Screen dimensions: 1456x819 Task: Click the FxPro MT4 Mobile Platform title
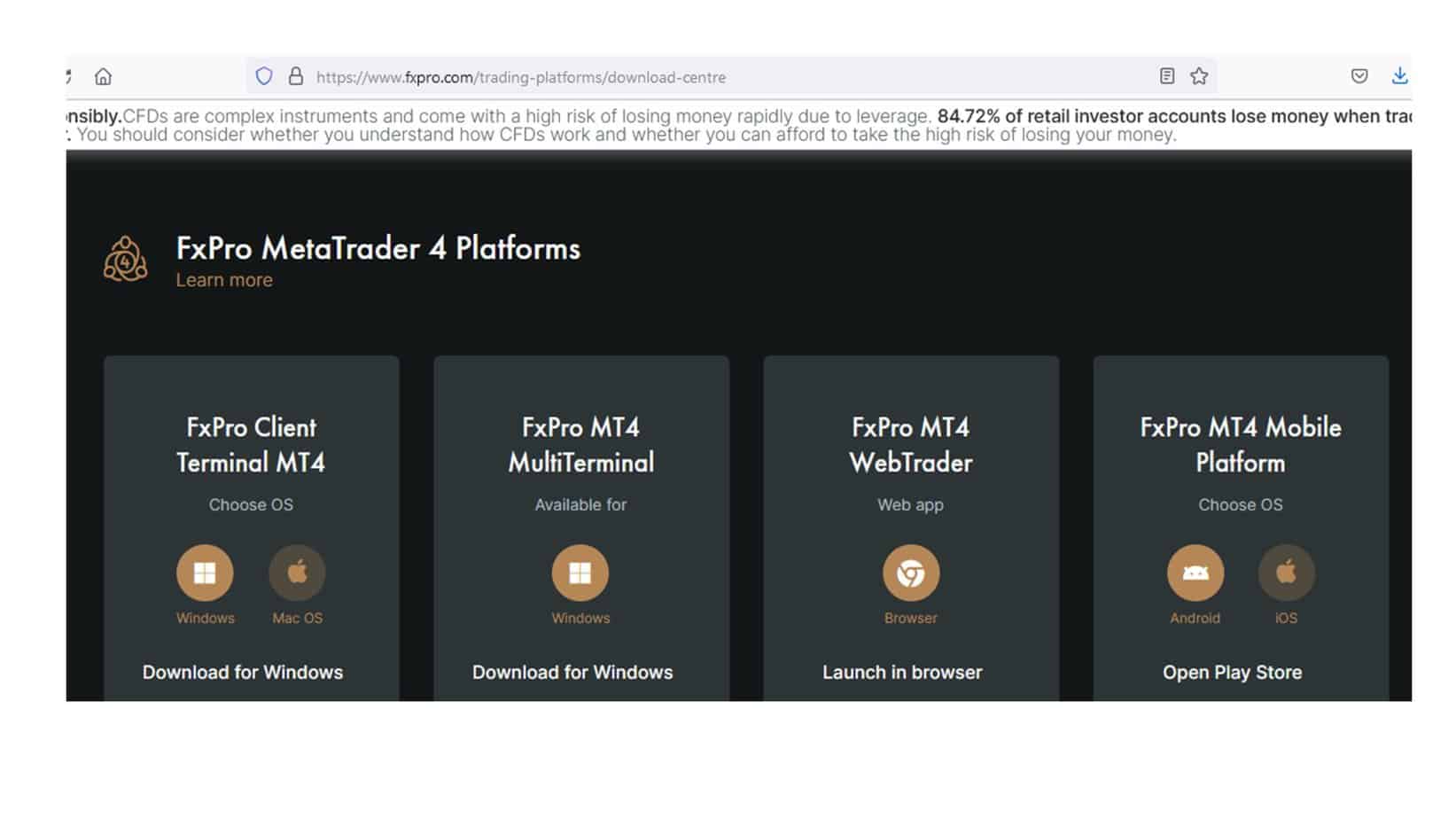pos(1241,445)
